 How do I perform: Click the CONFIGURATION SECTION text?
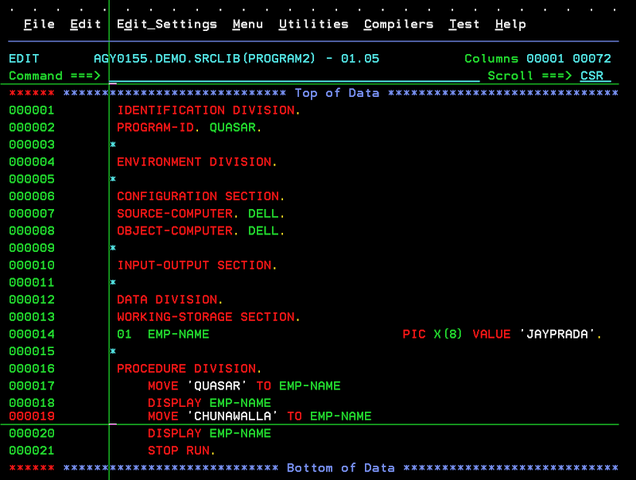click(201, 196)
